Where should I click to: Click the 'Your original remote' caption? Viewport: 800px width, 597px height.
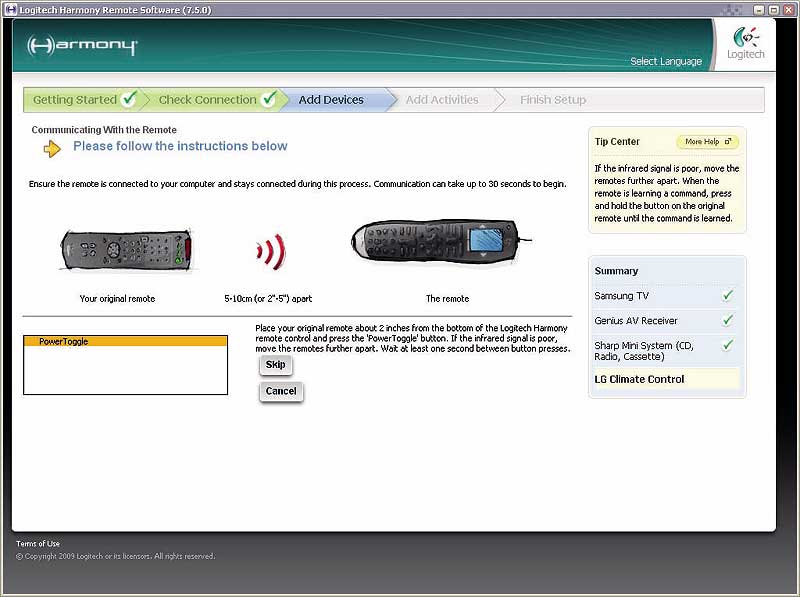[x=117, y=298]
